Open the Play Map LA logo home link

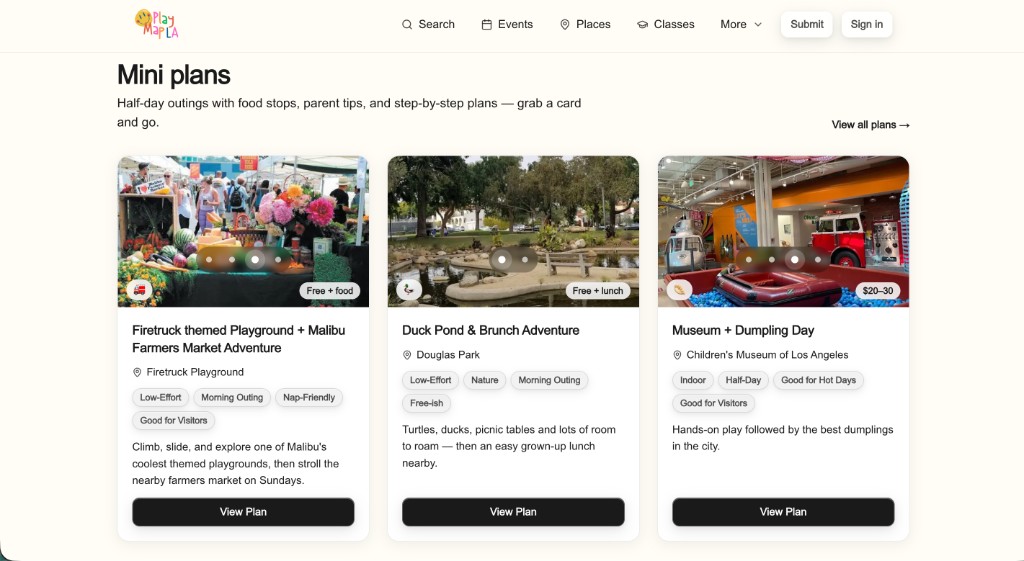point(157,24)
